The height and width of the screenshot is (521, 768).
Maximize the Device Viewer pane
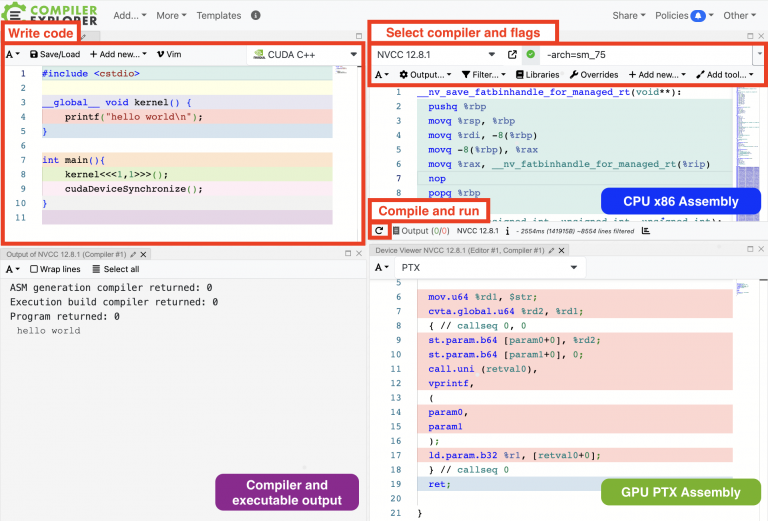coord(750,249)
